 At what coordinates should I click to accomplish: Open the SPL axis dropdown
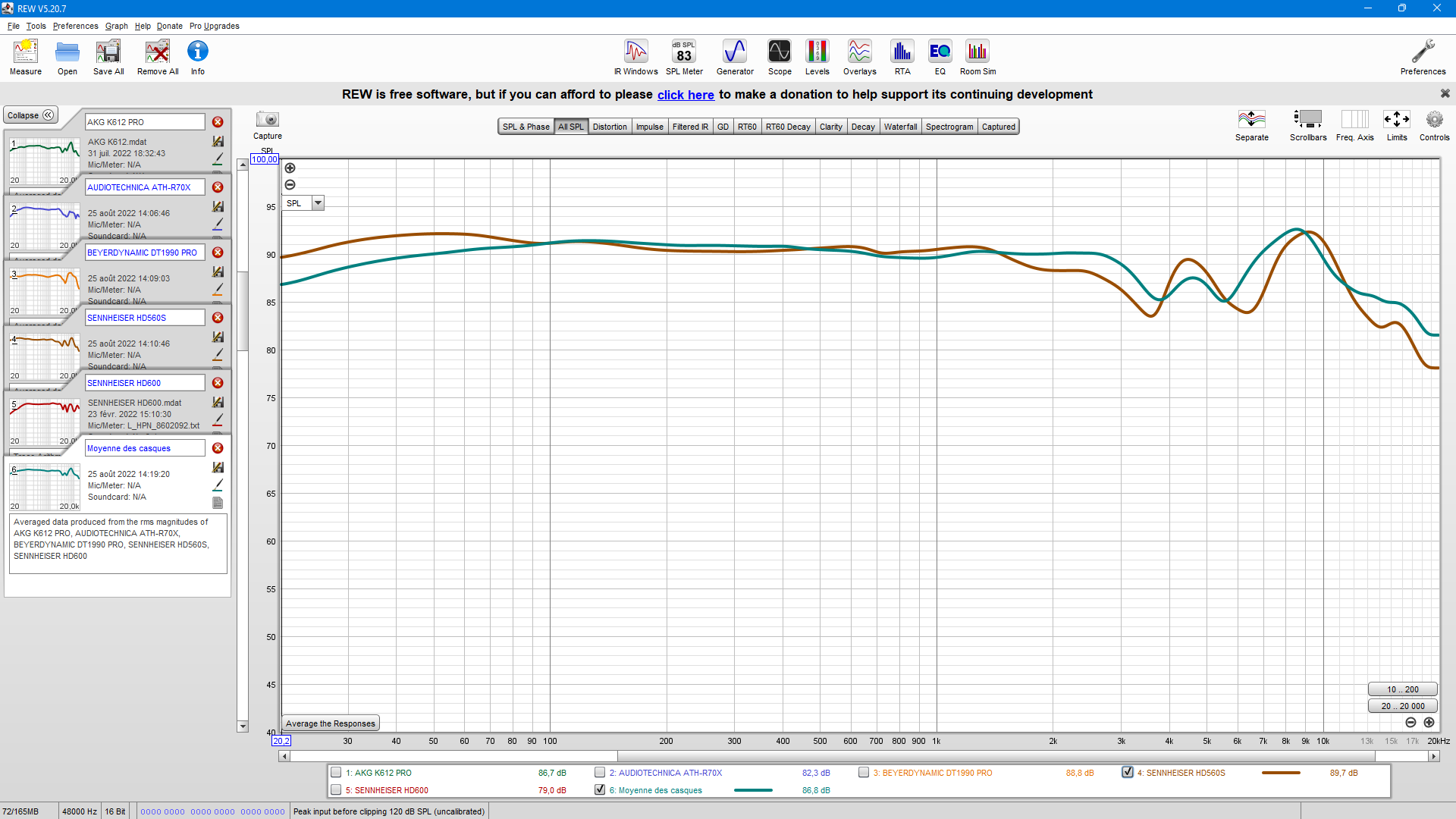(x=318, y=203)
